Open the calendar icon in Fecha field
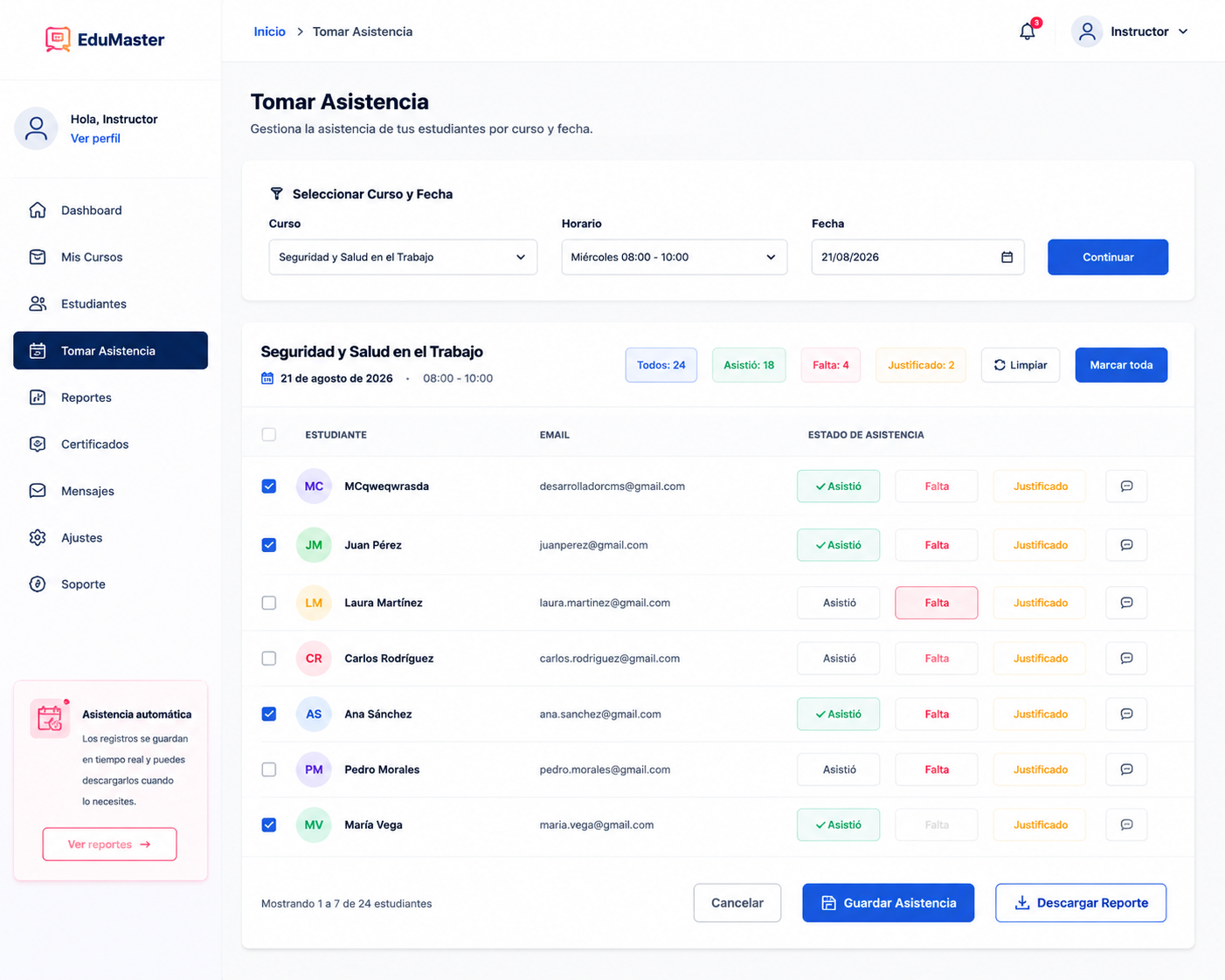This screenshot has height=980, width=1225. [x=1007, y=257]
